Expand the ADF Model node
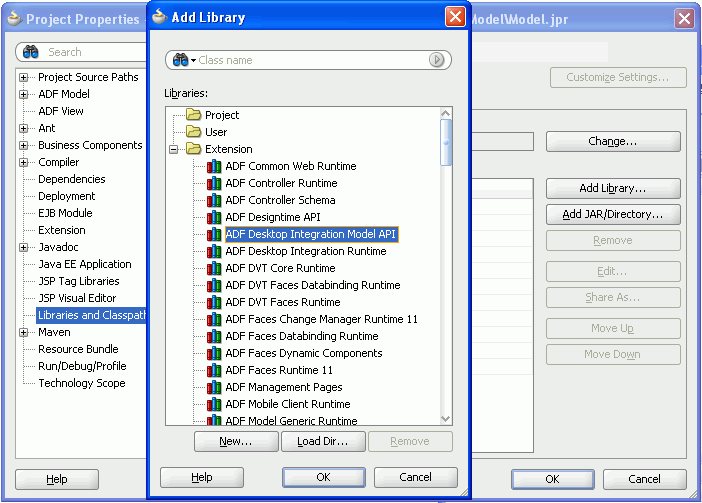 [24, 94]
